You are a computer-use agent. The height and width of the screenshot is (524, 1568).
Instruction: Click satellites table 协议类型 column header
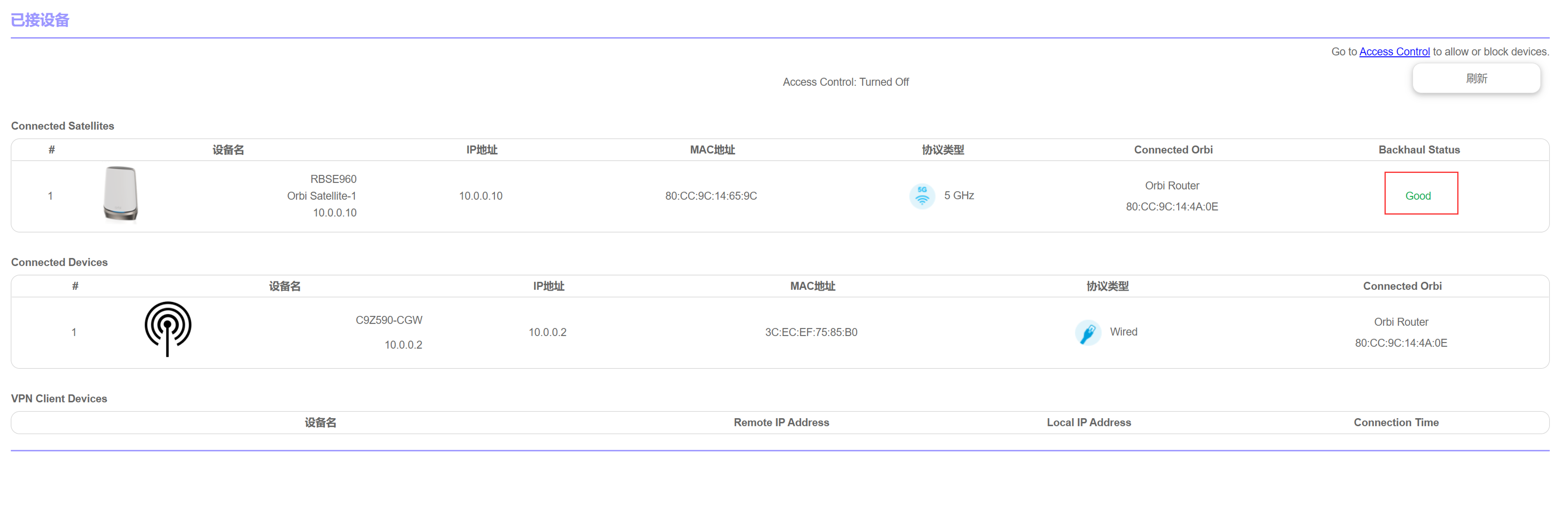tap(942, 150)
